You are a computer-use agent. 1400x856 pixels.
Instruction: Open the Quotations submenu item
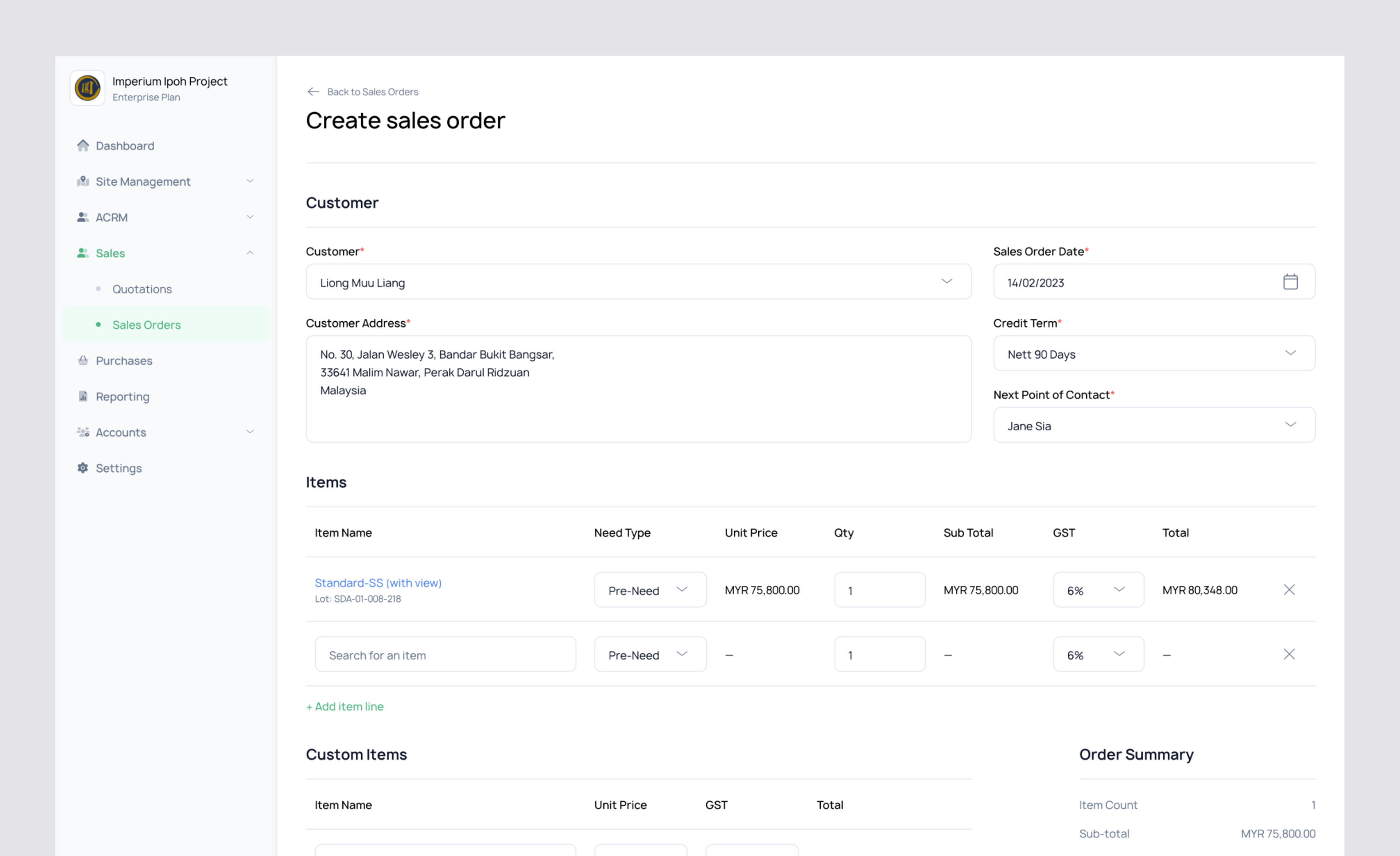click(x=142, y=289)
